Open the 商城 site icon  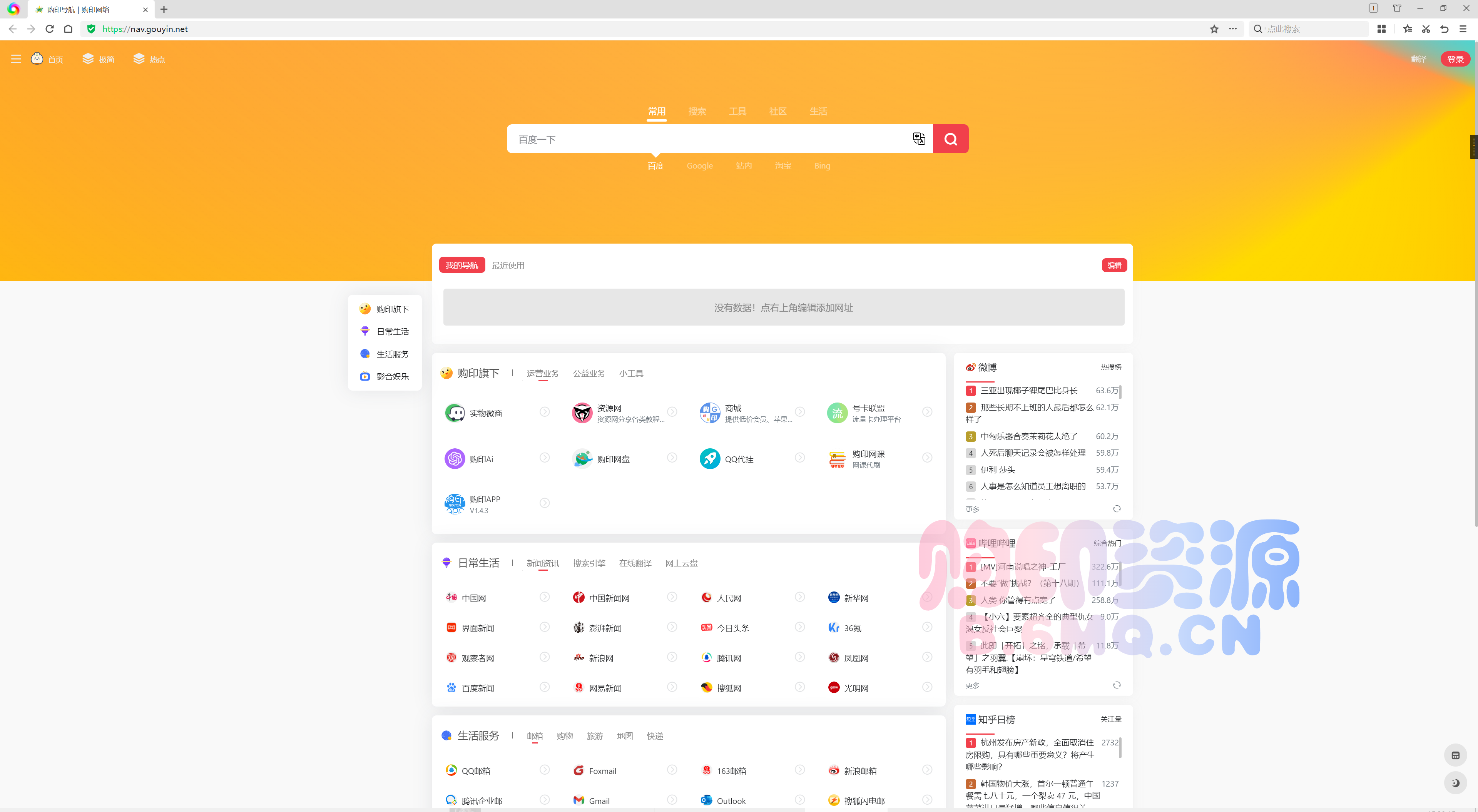pyautogui.click(x=710, y=413)
